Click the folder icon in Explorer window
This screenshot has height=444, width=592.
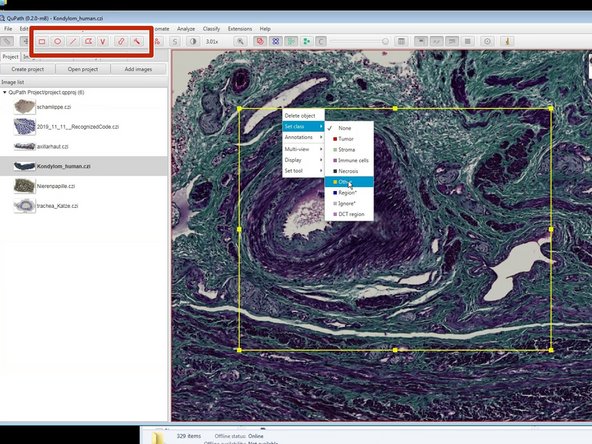click(159, 437)
